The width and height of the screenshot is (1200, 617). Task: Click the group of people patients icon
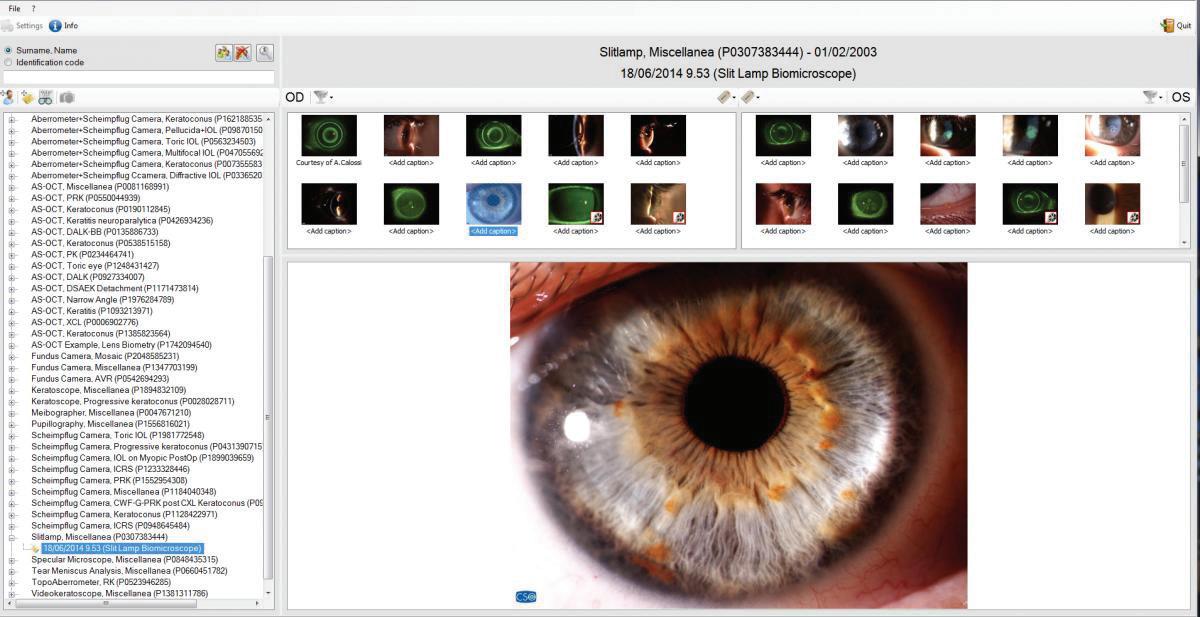[x=223, y=52]
